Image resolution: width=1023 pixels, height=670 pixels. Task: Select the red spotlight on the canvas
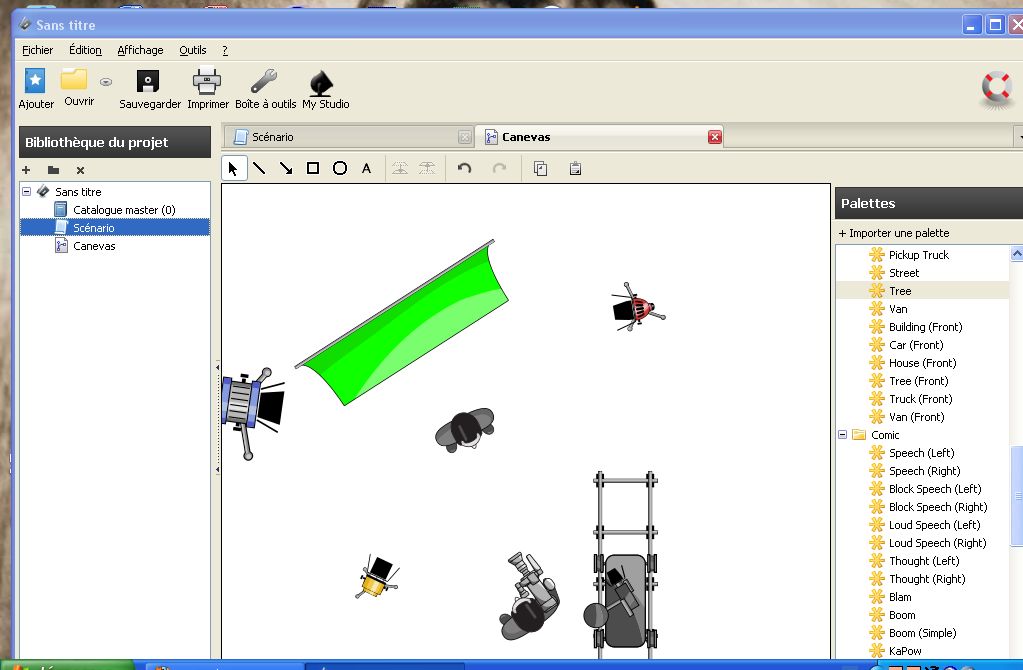pyautogui.click(x=637, y=307)
